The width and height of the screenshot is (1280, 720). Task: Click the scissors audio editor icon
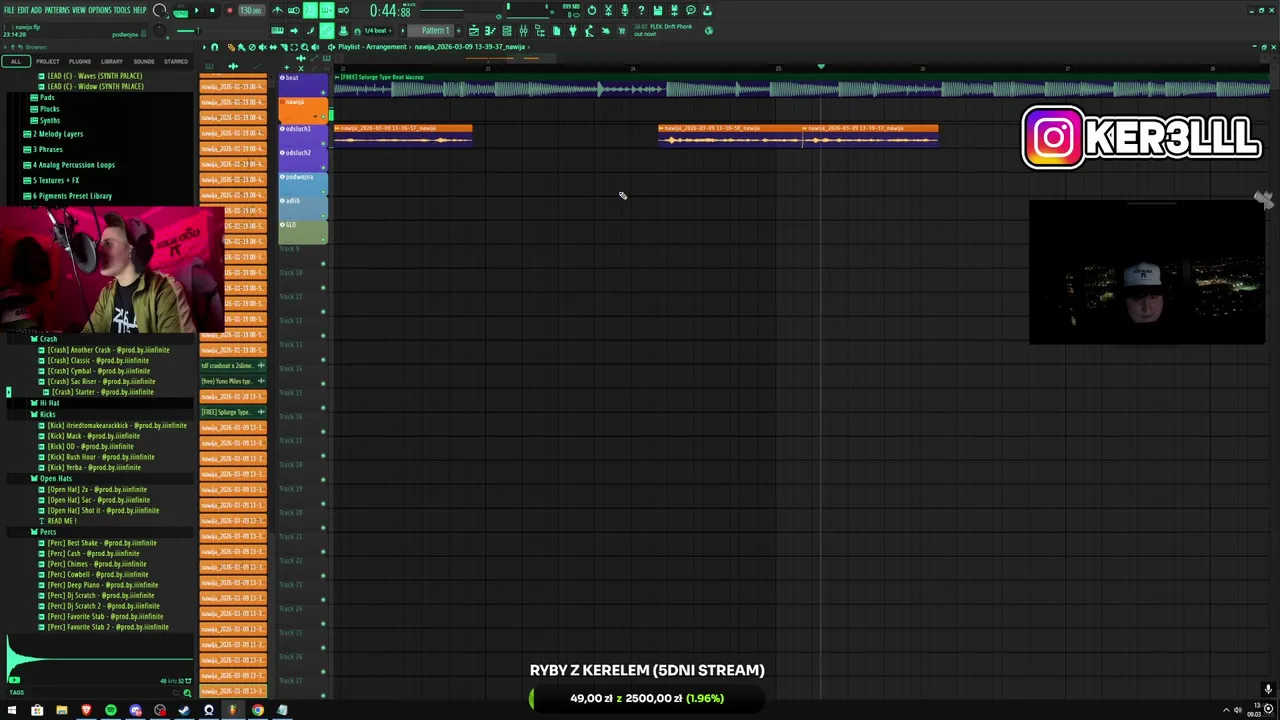point(608,10)
